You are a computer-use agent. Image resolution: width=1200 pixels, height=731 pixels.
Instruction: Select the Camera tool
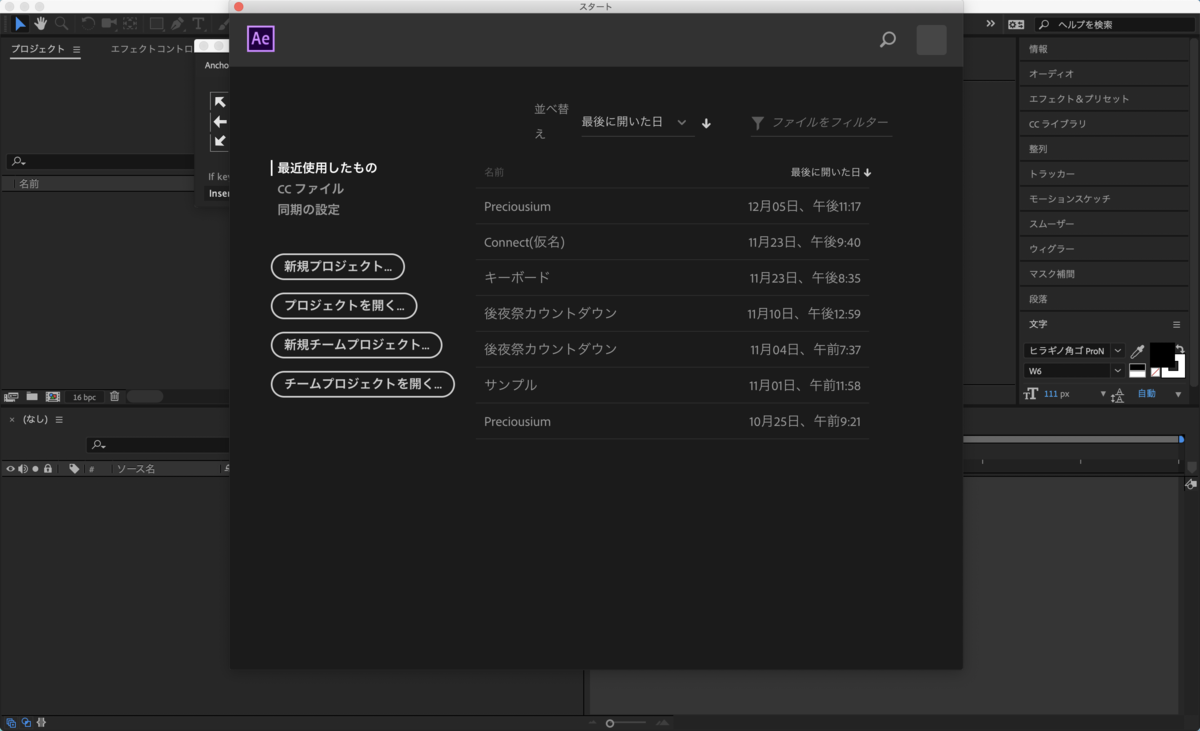coord(110,23)
